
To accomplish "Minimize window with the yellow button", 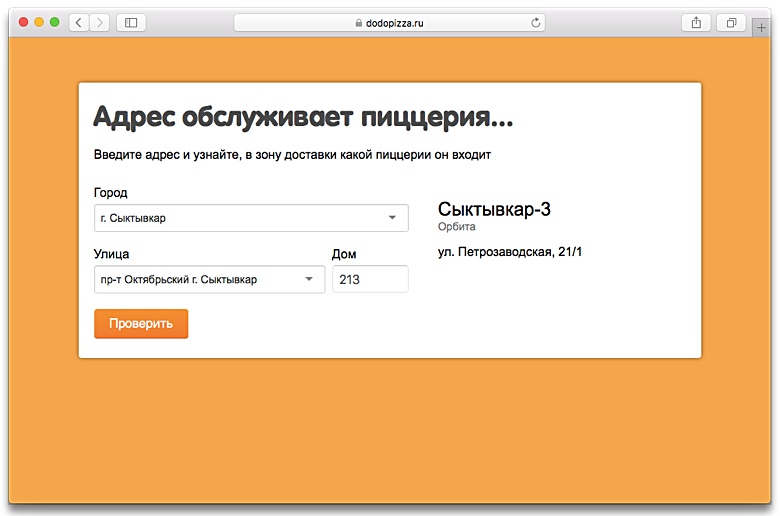I will tap(39, 22).
